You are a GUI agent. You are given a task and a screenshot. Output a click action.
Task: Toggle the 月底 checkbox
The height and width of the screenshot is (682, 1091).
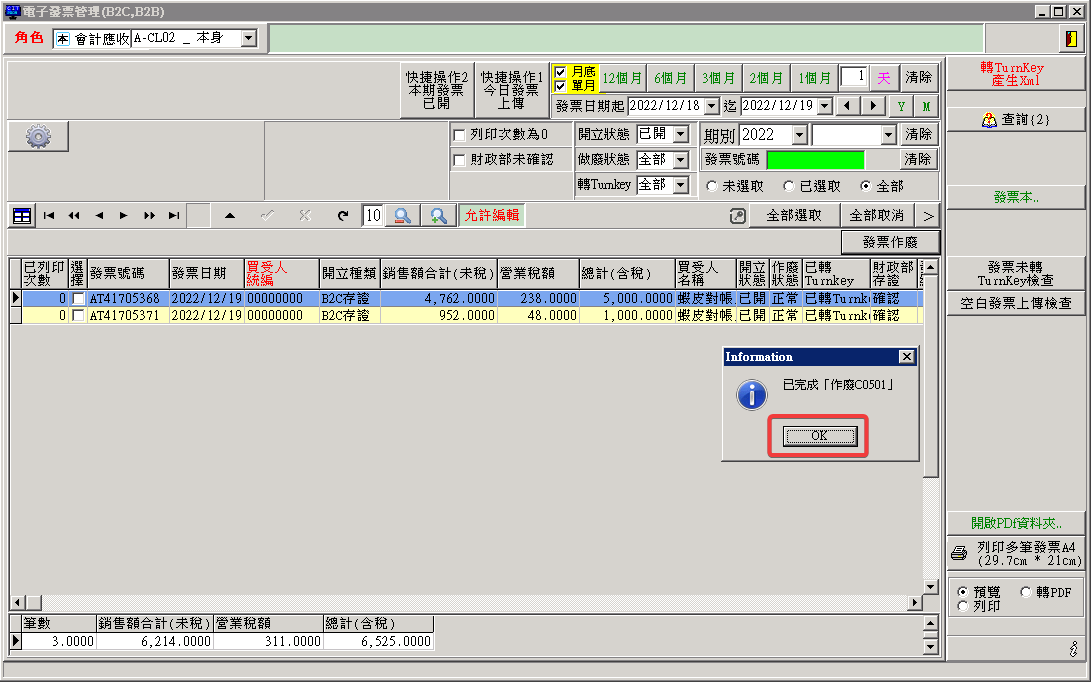click(560, 72)
